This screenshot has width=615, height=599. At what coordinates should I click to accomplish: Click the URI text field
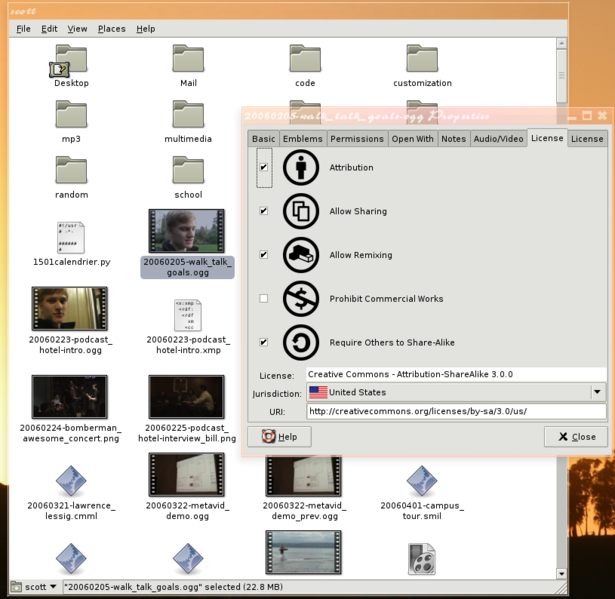[456, 411]
